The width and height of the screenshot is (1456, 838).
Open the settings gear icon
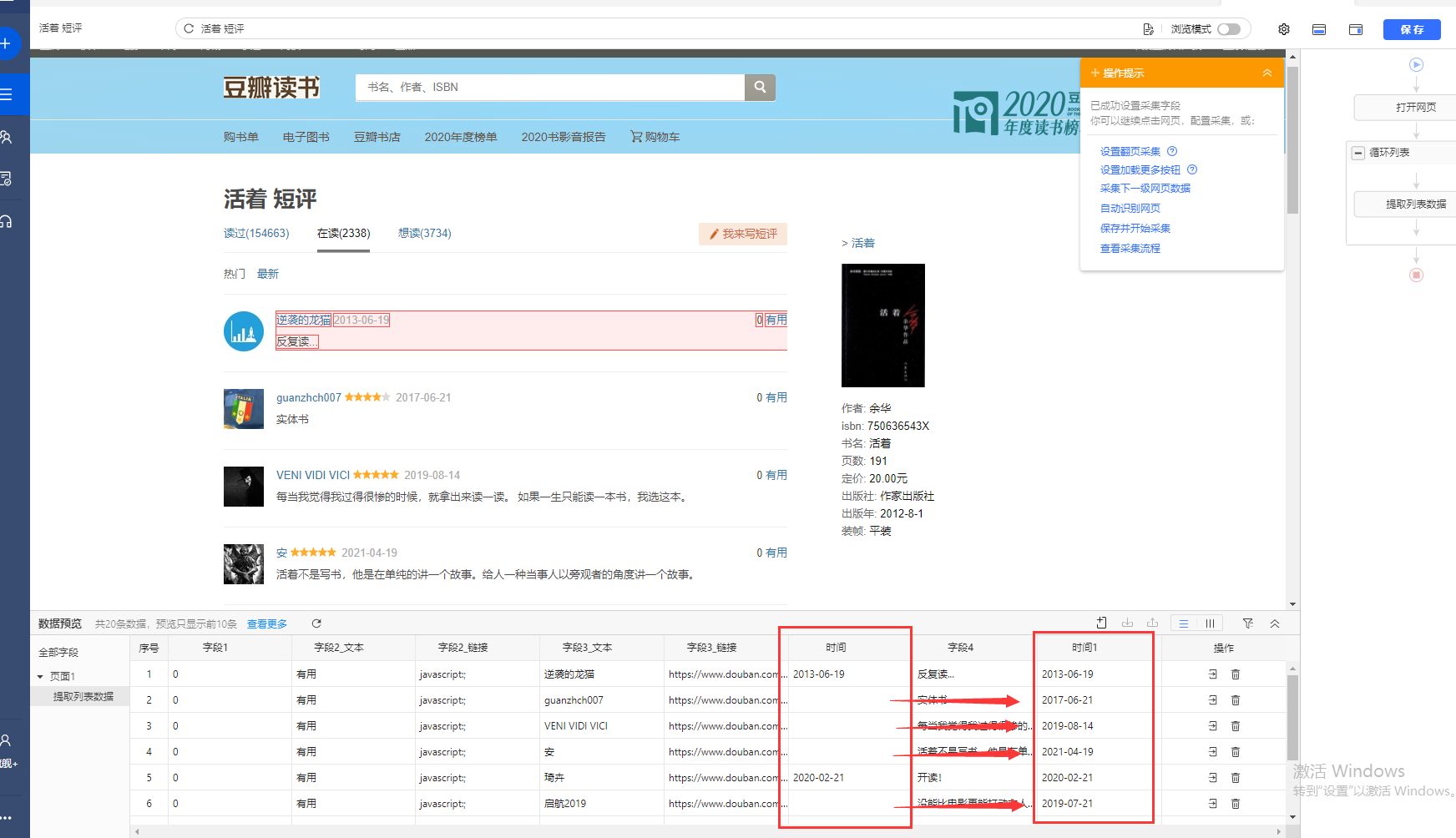pos(1284,29)
